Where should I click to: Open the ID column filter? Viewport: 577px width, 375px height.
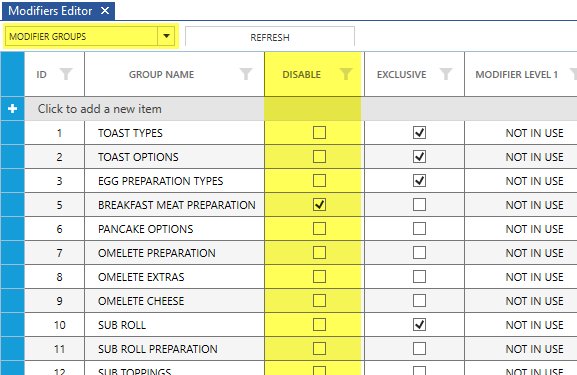(66, 74)
